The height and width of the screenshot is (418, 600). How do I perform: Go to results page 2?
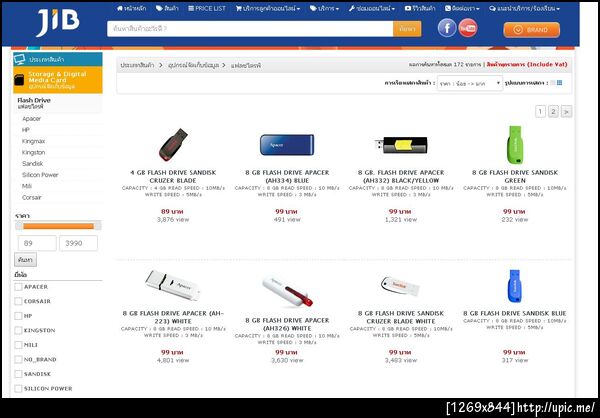[553, 111]
